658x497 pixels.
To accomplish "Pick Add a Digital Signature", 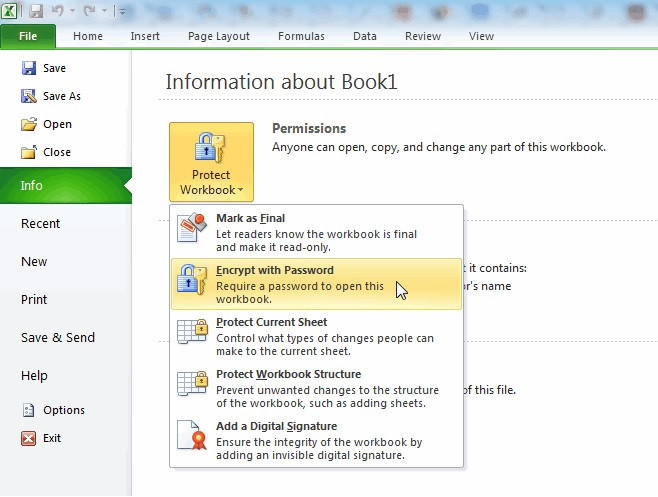I will [x=316, y=440].
